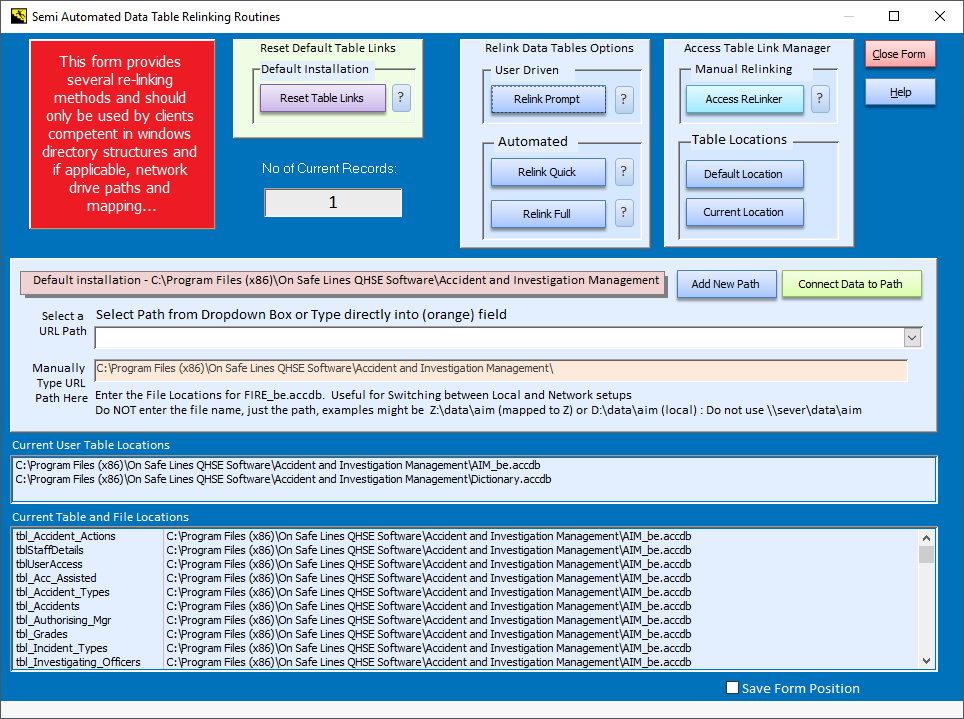Click the help question mark beside Reset Table Links
964x719 pixels.
(x=401, y=98)
